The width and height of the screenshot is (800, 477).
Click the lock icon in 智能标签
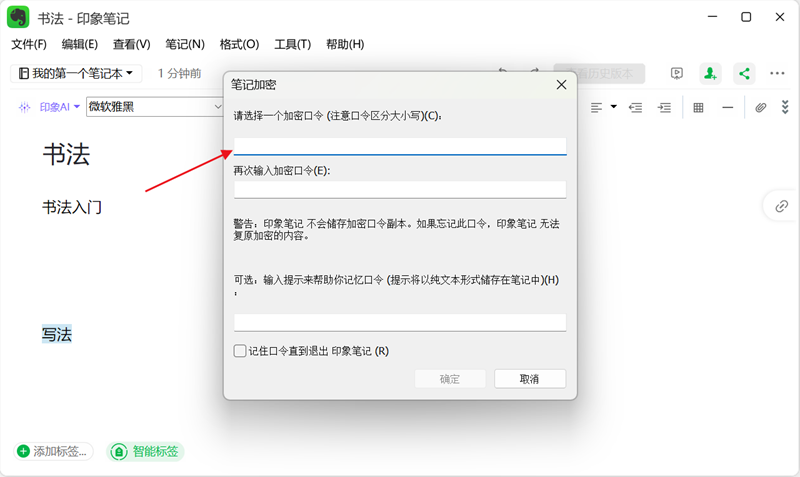pos(119,451)
